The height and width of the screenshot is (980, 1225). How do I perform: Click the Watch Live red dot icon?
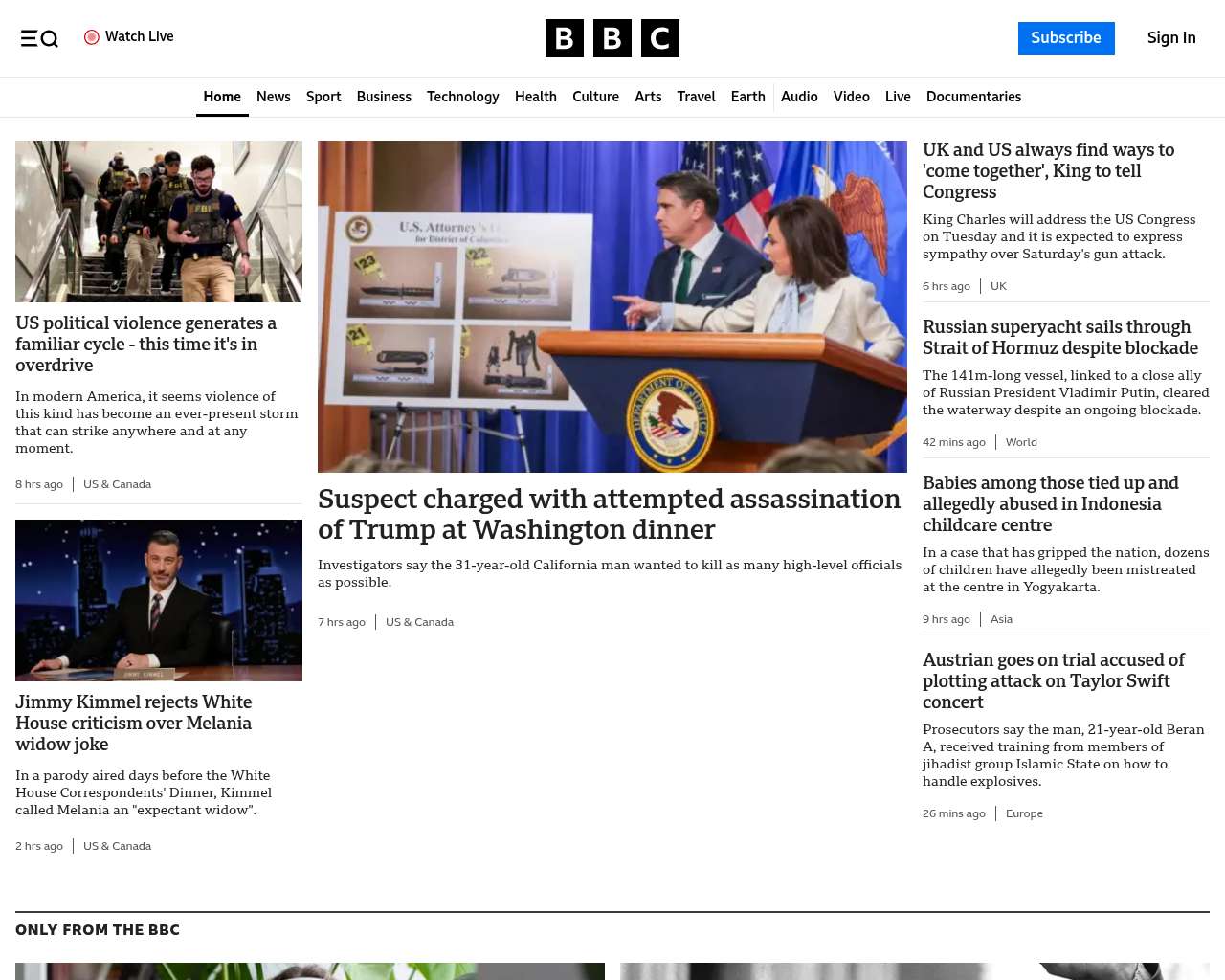click(x=92, y=37)
